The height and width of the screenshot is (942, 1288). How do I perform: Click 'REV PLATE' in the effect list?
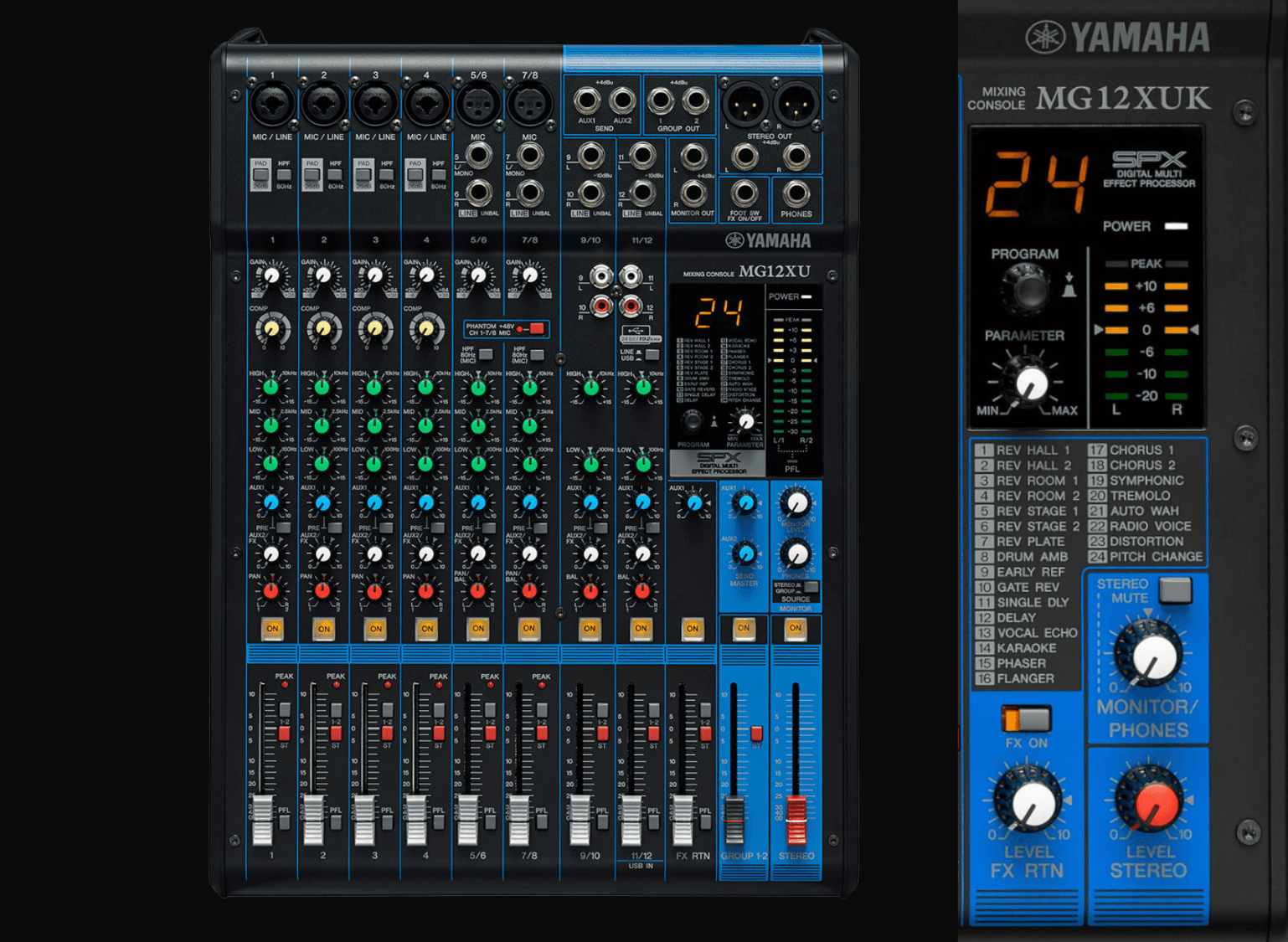point(1031,542)
